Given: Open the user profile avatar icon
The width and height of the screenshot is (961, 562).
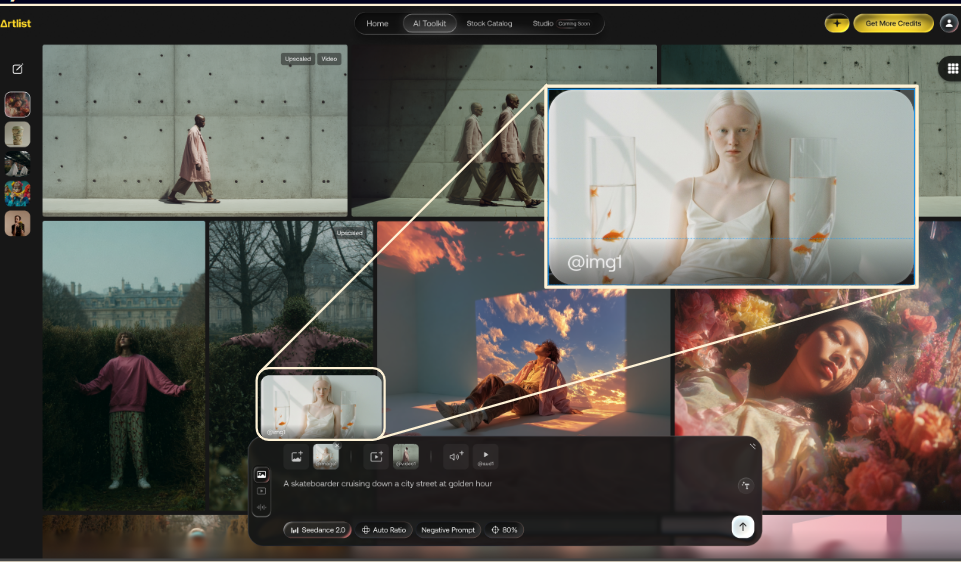Looking at the screenshot, I should tap(949, 23).
